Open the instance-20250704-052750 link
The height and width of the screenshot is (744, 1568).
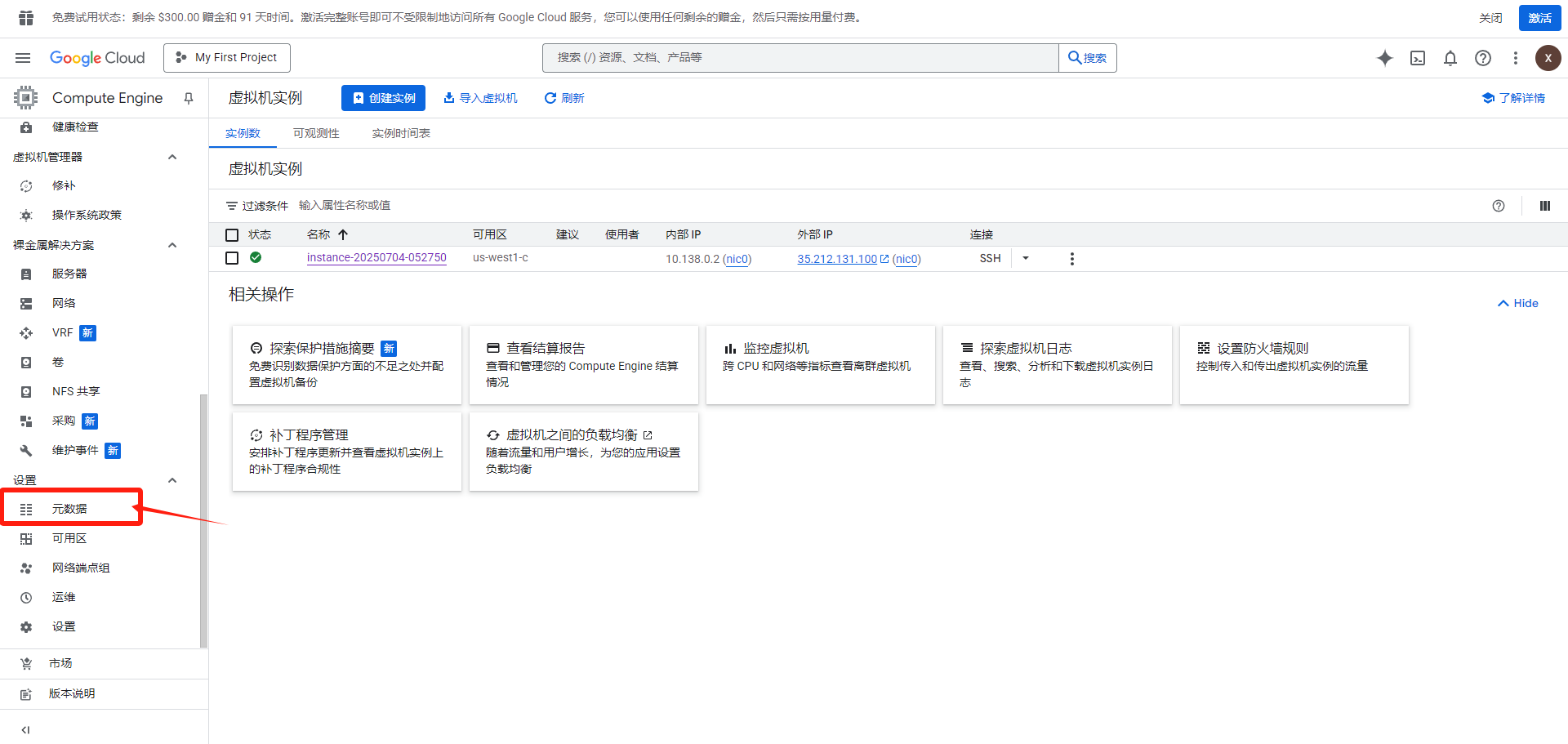376,258
